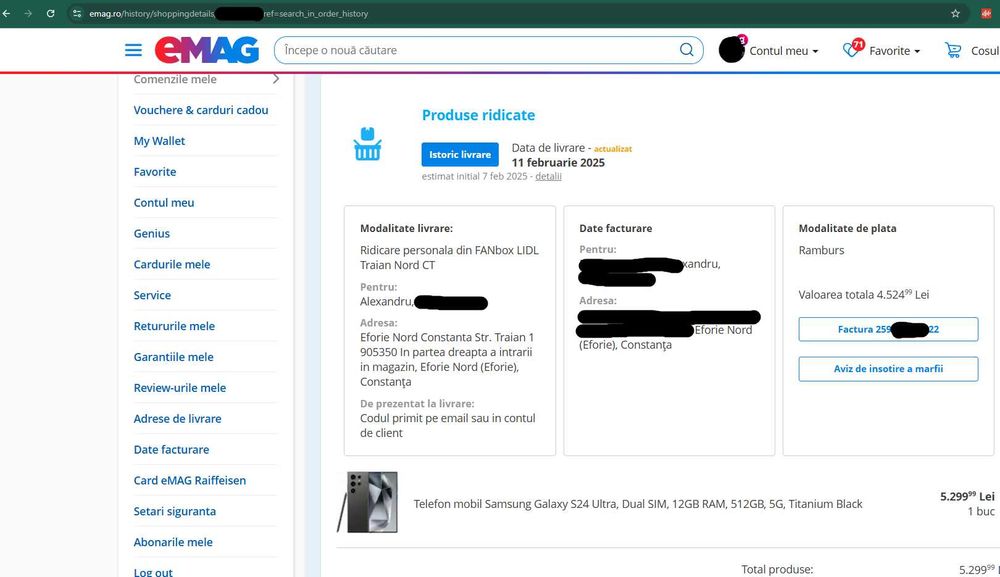
Task: Open the Telefon mobil Samsung Galaxy S24 Ultra link
Action: tap(638, 504)
